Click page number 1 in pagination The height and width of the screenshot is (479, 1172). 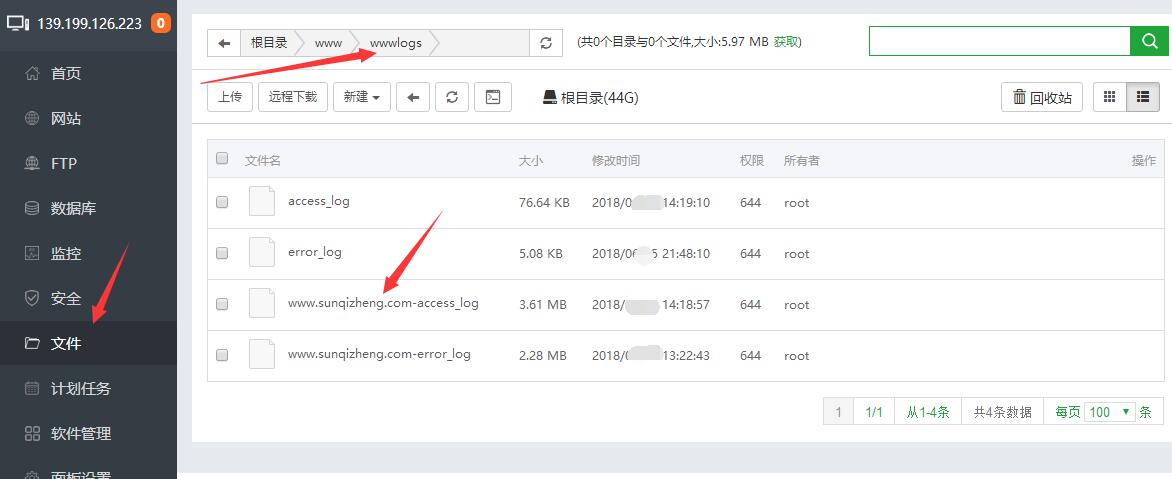[839, 412]
